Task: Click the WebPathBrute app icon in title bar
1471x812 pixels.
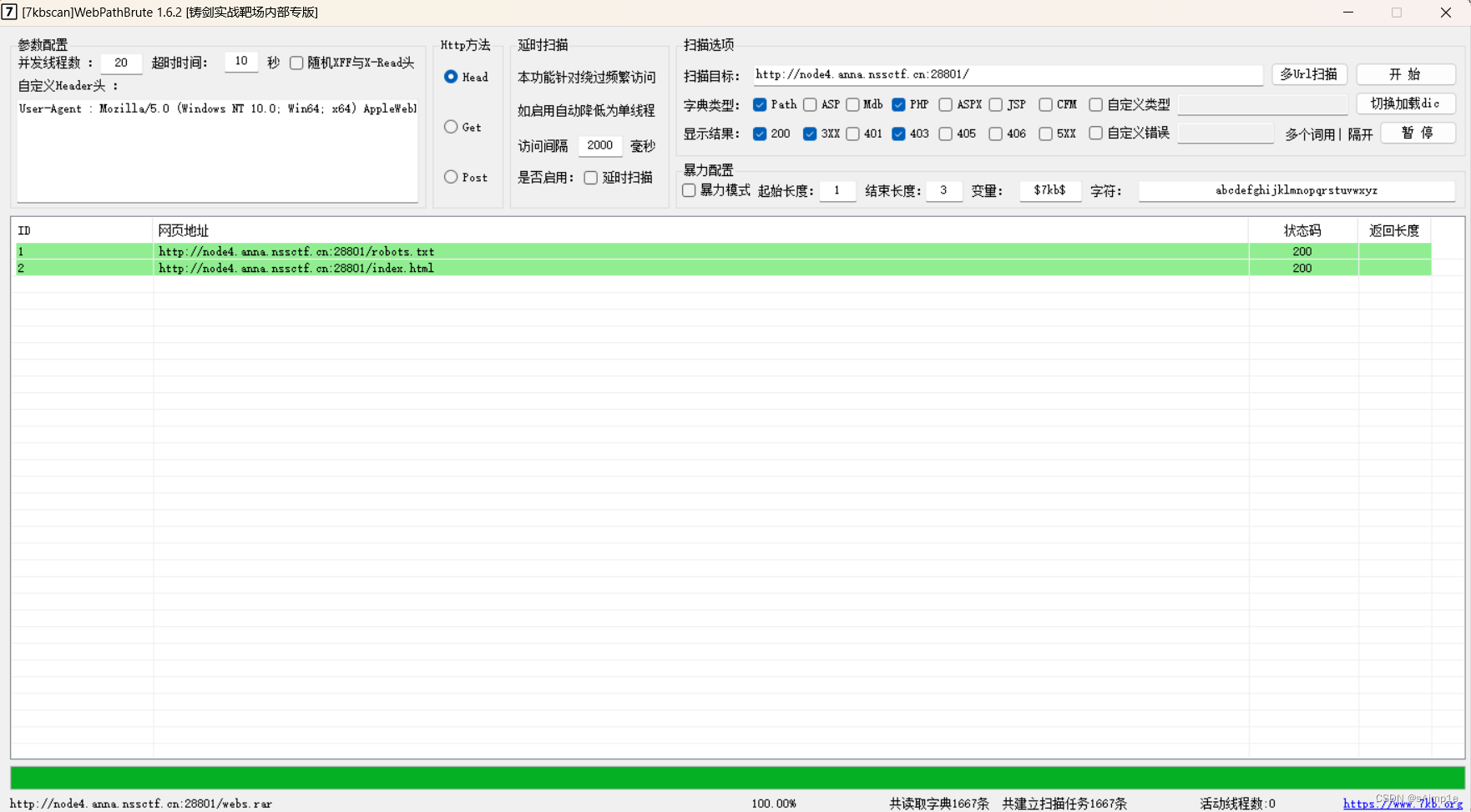Action: (x=9, y=12)
